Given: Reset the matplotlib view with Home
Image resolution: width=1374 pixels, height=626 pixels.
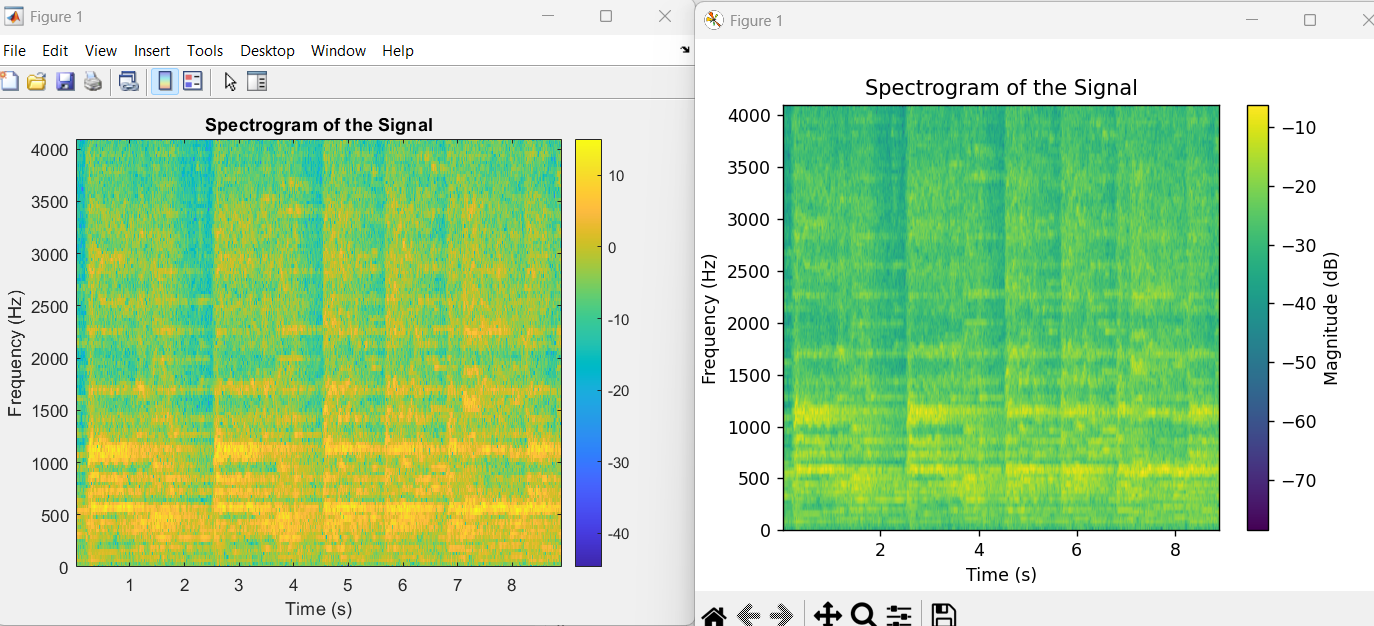Looking at the screenshot, I should (714, 613).
